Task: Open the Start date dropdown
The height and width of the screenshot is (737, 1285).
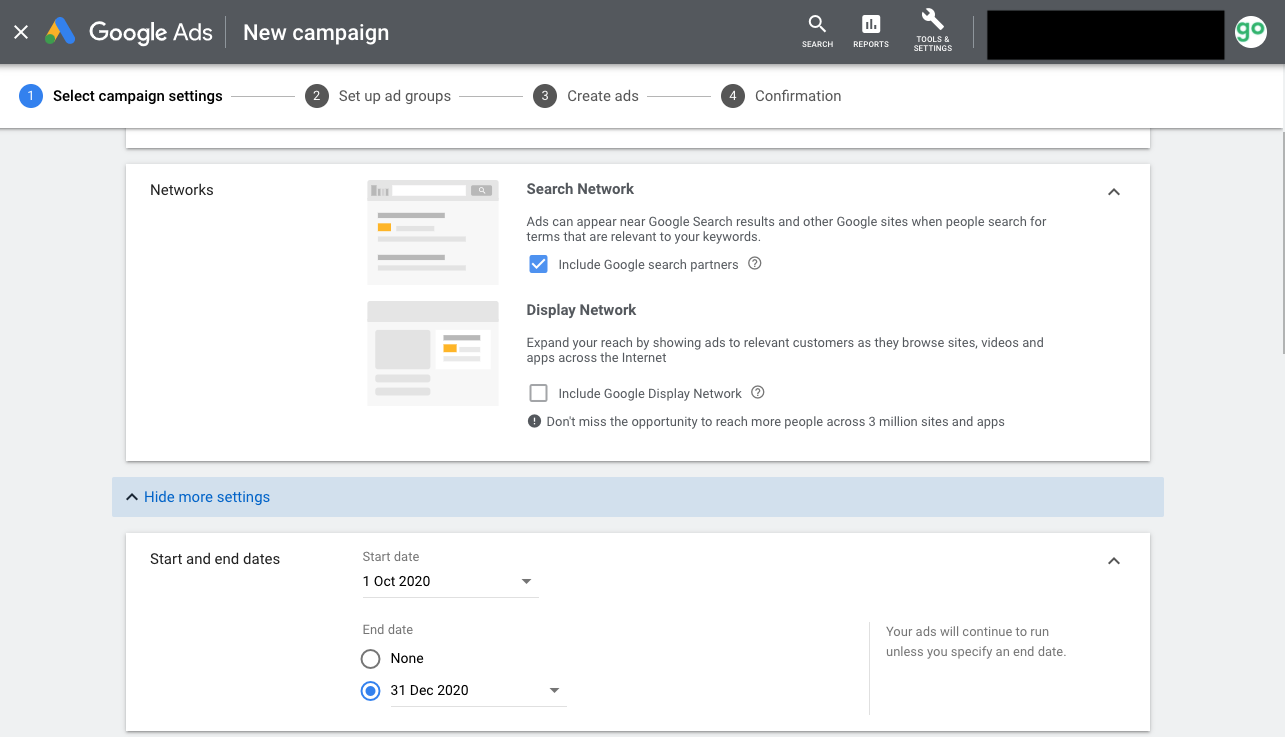Action: point(450,582)
